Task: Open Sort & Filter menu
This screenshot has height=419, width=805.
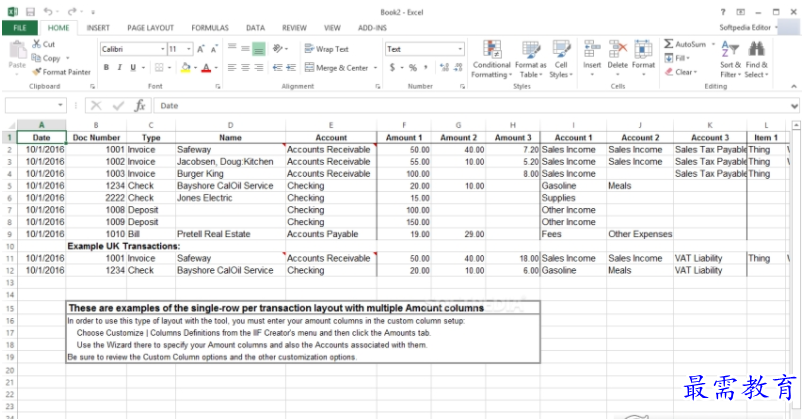Action: [x=730, y=59]
